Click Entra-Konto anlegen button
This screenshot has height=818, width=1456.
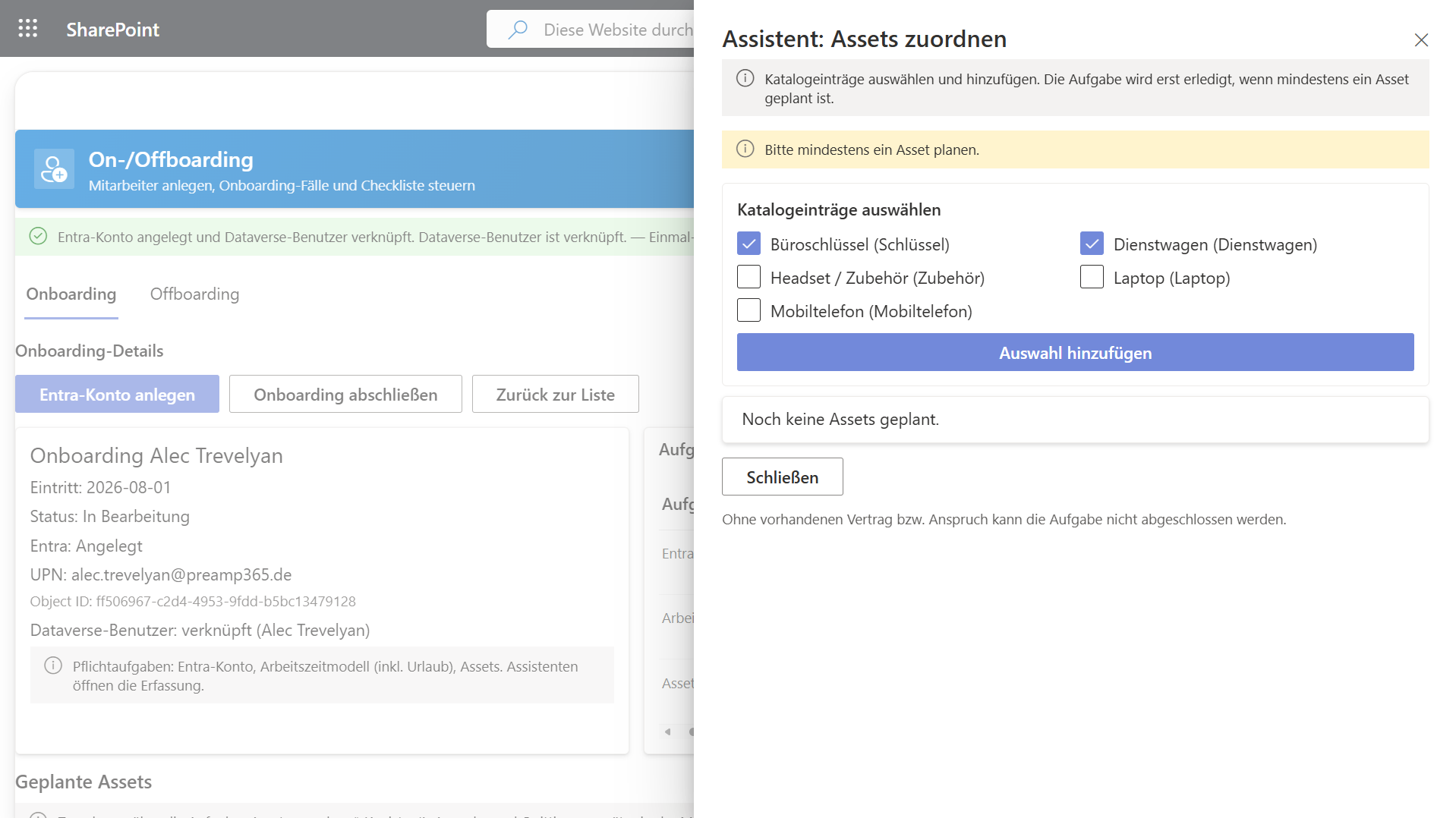(117, 394)
